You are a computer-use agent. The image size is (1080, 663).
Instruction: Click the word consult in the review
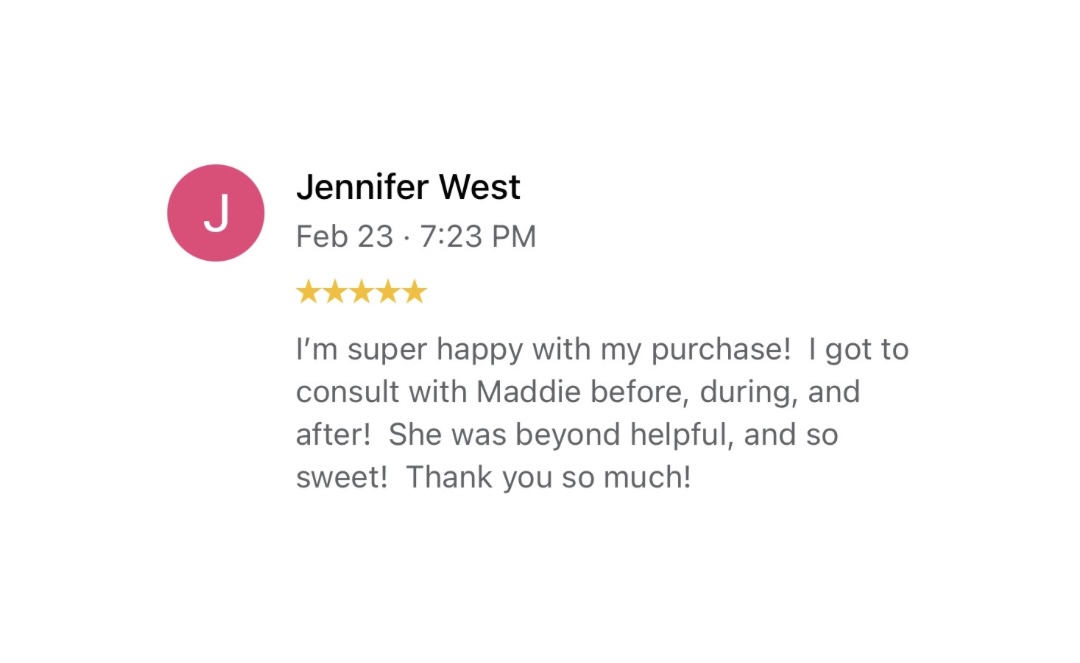[x=348, y=392]
